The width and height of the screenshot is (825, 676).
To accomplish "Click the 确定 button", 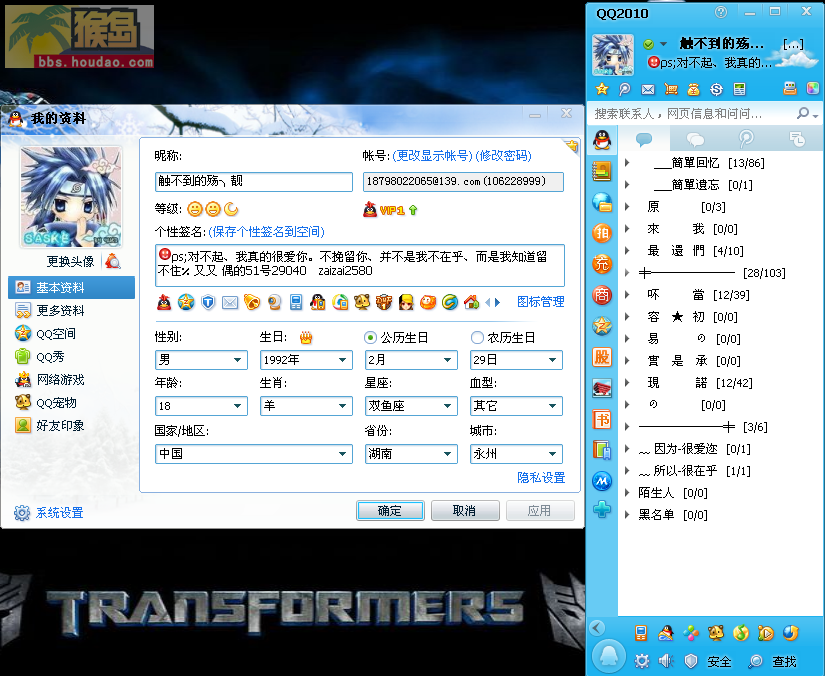I will pos(390,510).
